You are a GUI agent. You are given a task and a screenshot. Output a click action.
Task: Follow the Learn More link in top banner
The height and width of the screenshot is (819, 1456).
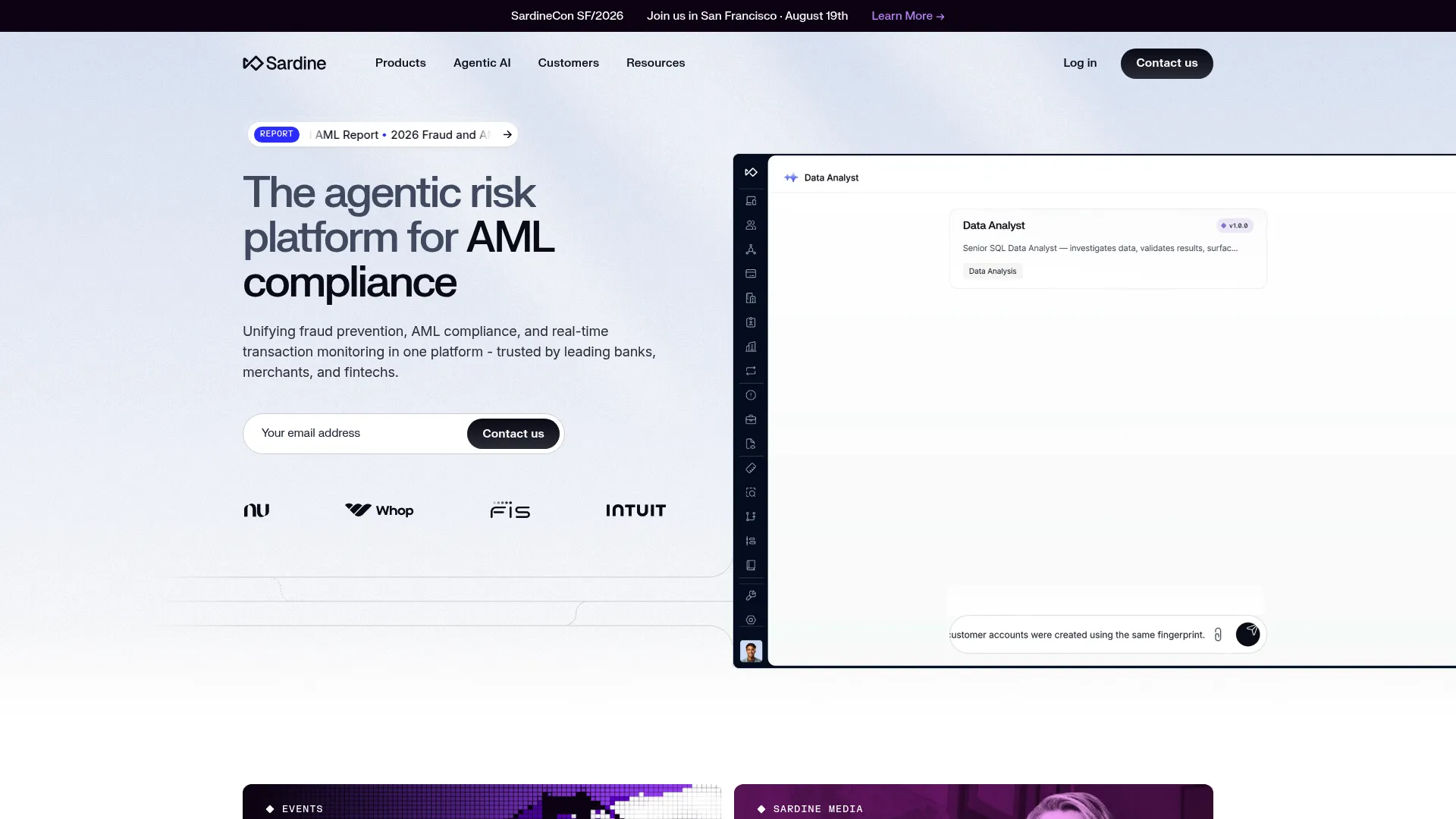point(908,16)
